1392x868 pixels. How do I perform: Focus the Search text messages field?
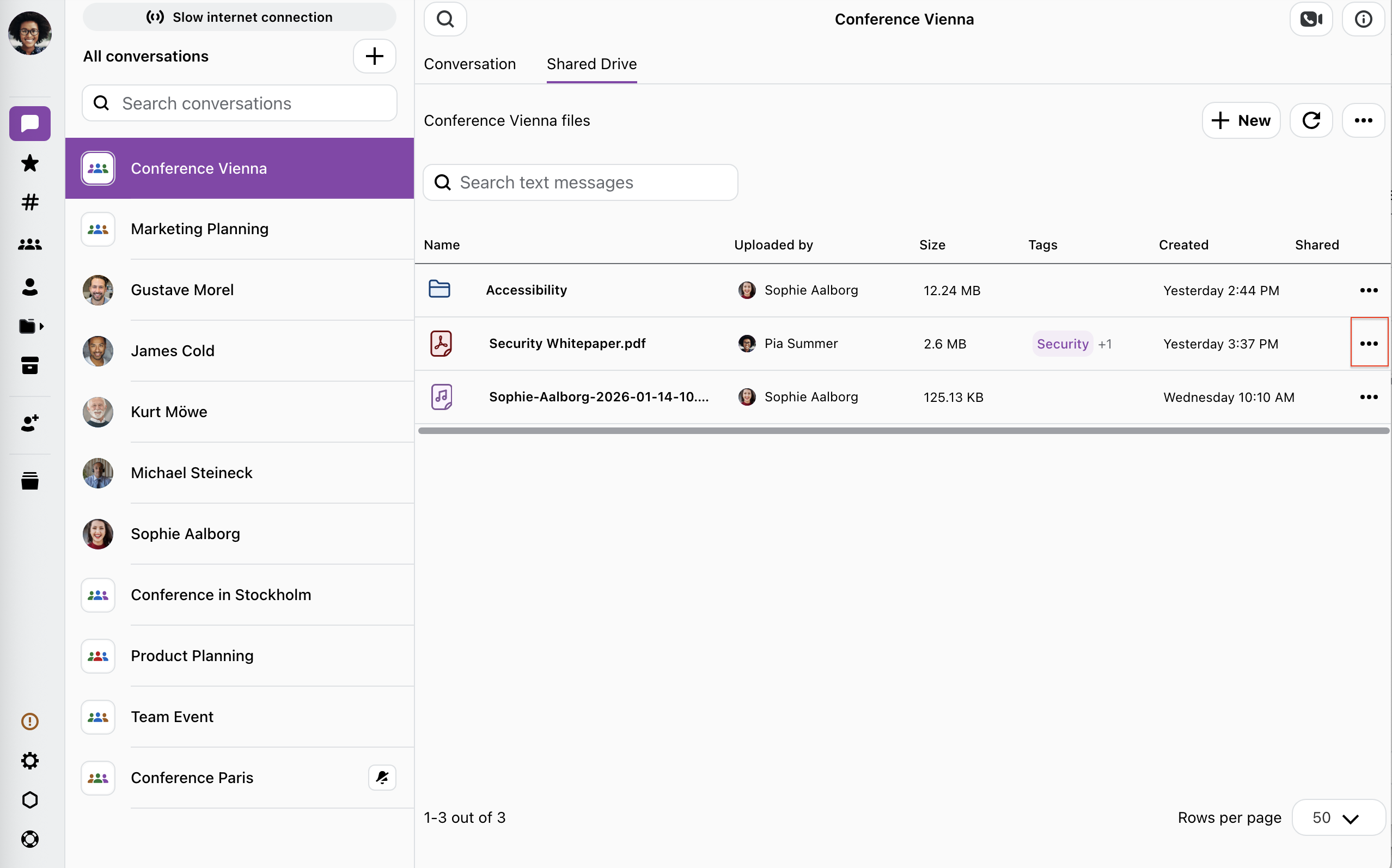click(581, 182)
